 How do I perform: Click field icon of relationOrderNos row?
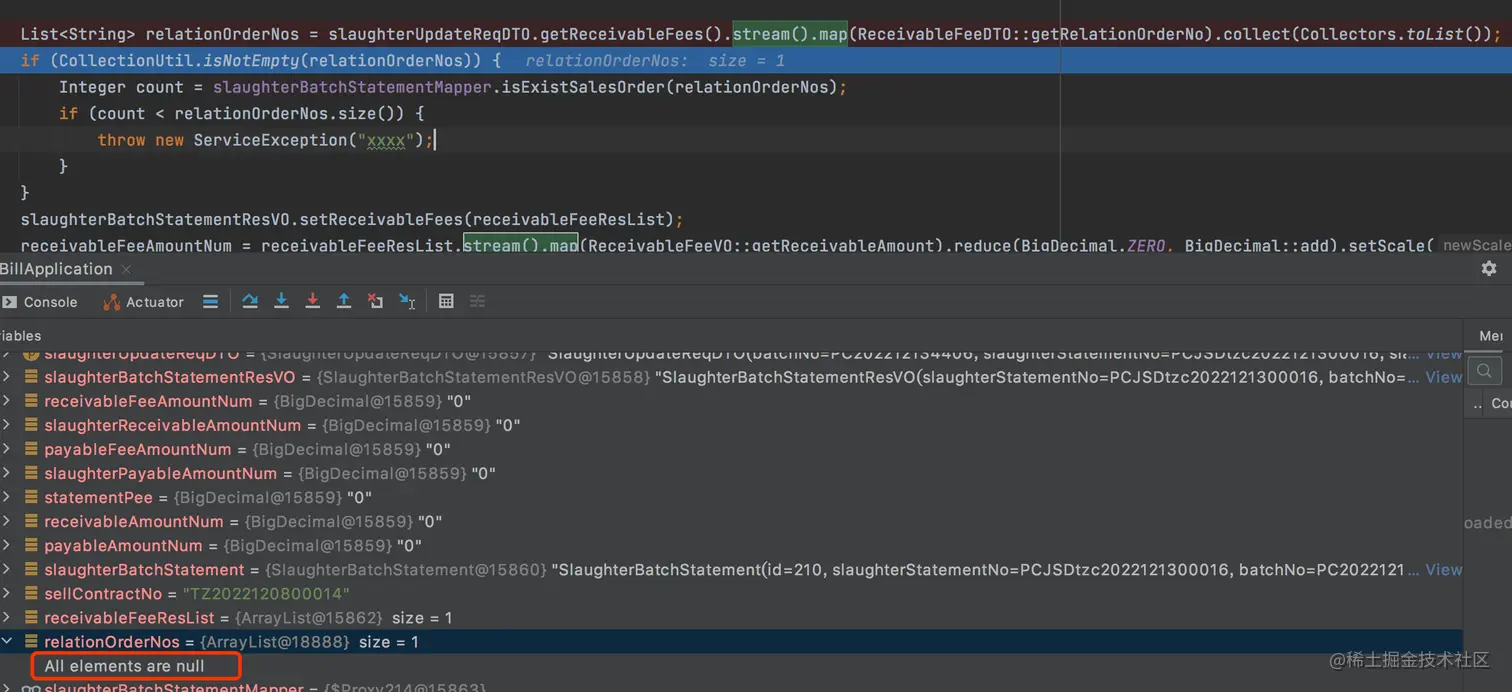coord(31,641)
